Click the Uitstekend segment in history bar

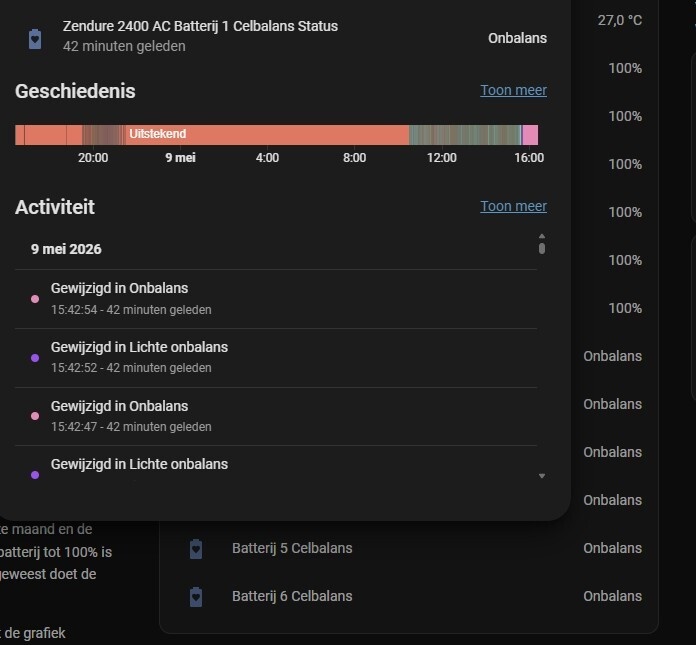pyautogui.click(x=266, y=135)
